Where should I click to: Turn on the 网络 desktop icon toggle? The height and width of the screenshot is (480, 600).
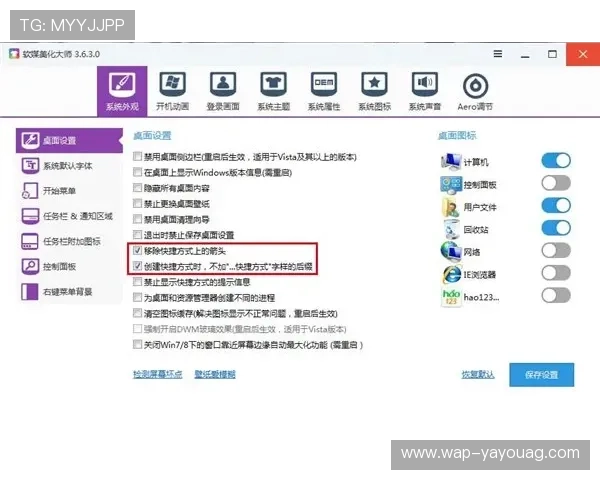pyautogui.click(x=556, y=251)
